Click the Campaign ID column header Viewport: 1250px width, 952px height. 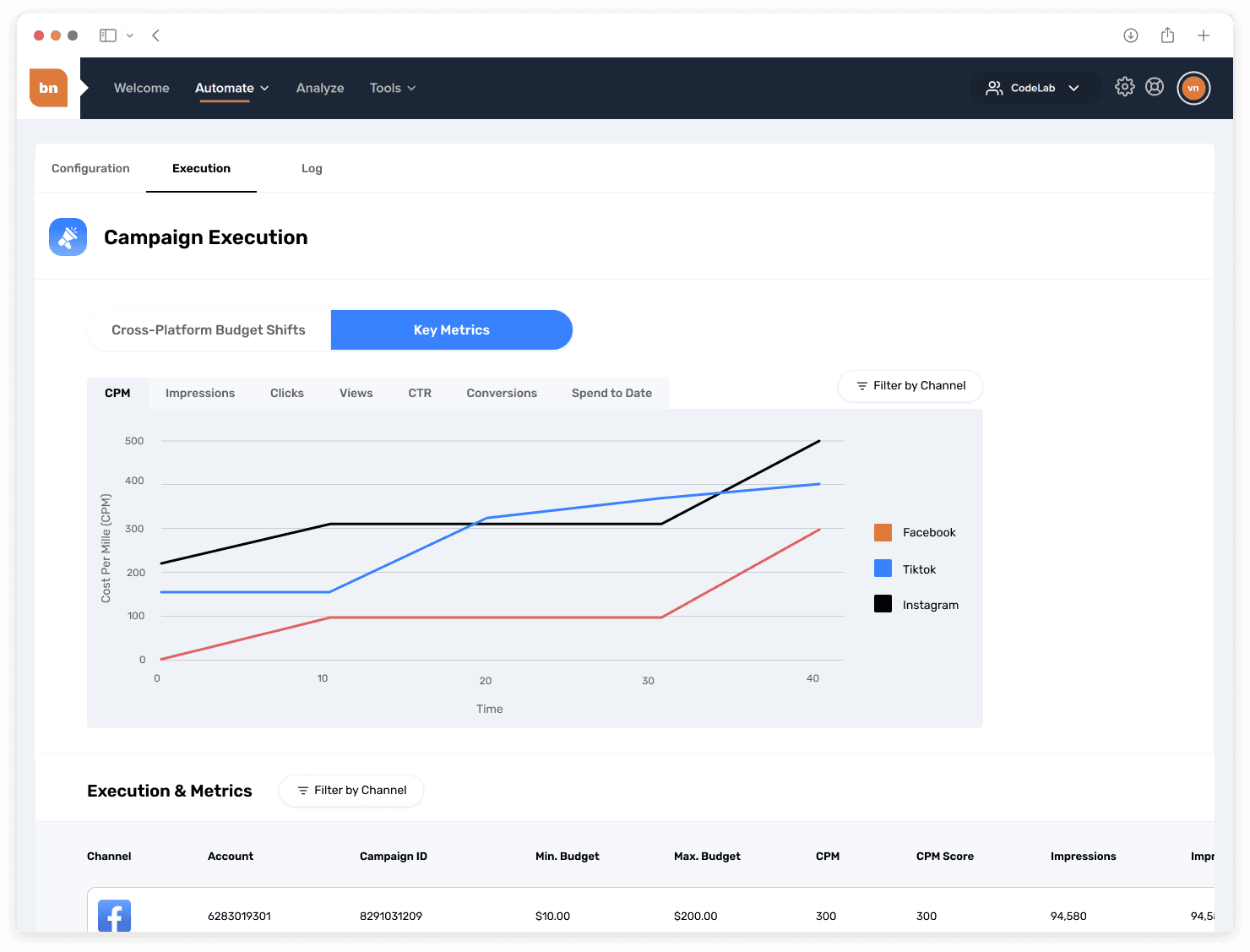click(x=394, y=856)
